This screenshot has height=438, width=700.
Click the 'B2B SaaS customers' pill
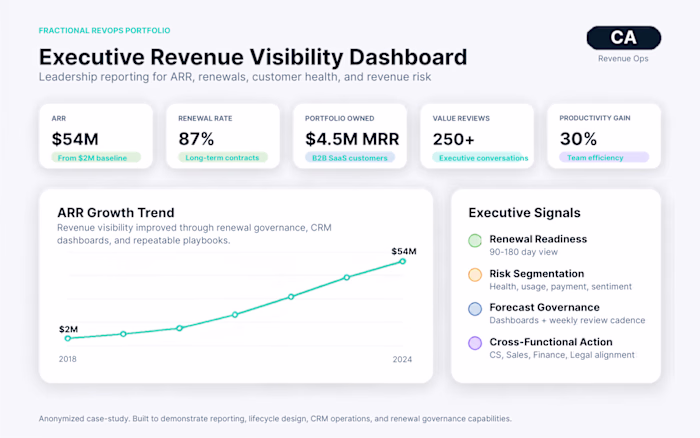point(350,158)
